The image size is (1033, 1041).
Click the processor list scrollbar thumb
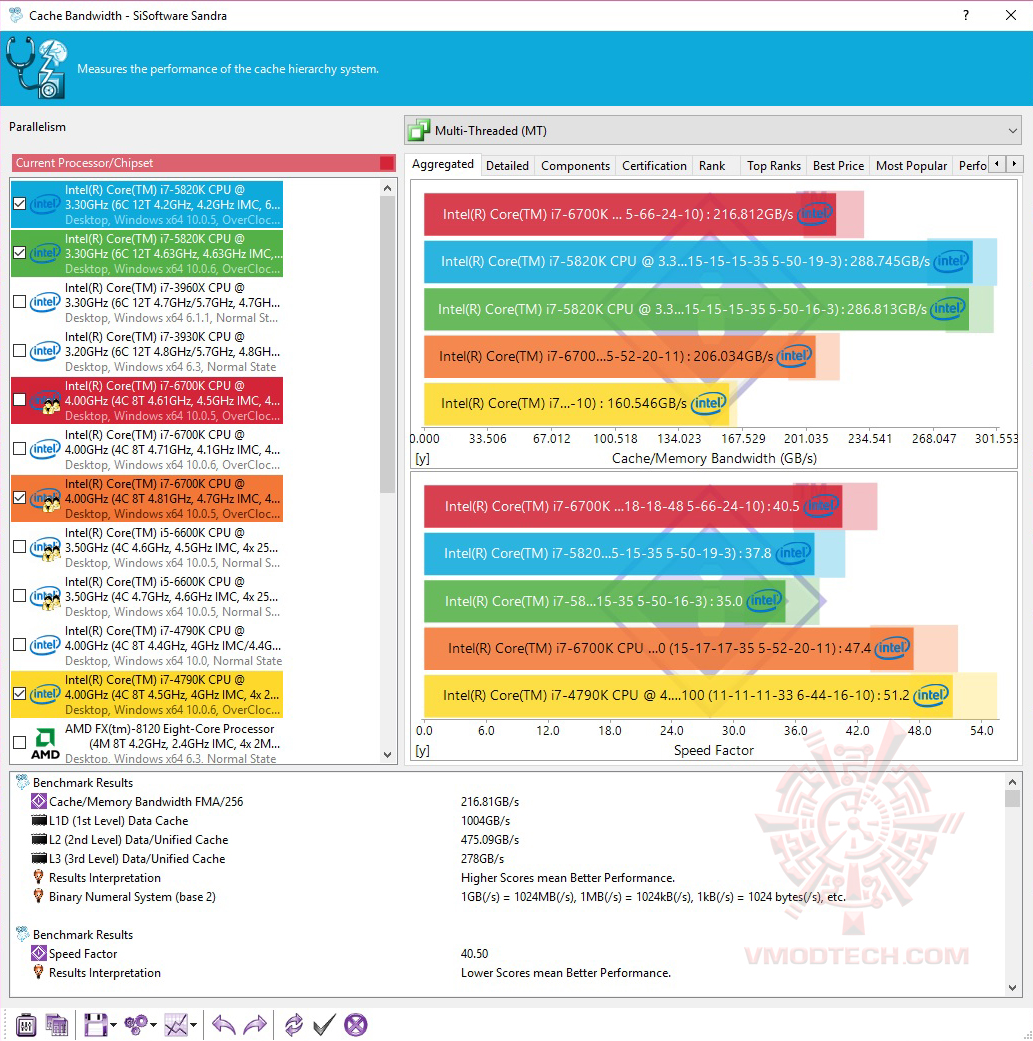point(388,345)
